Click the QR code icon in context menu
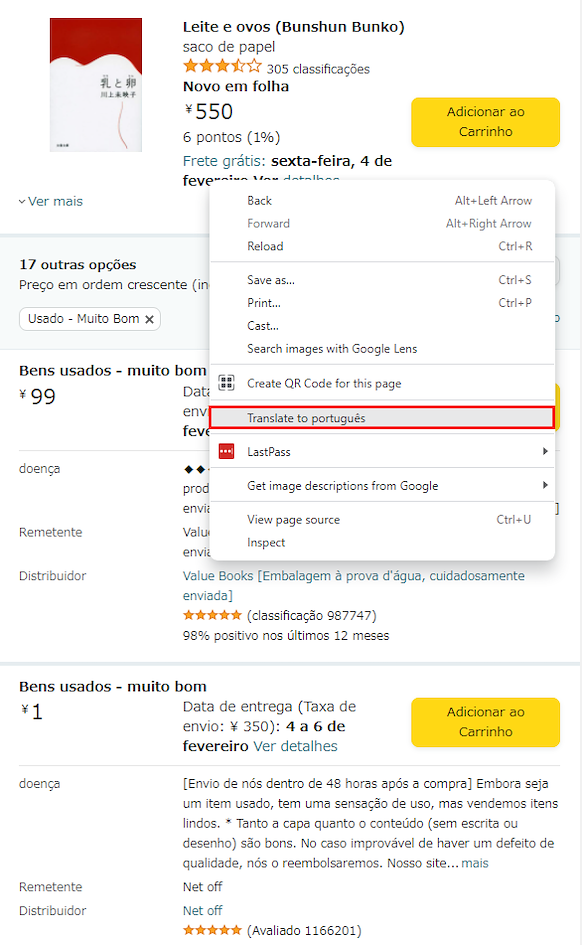 227,383
